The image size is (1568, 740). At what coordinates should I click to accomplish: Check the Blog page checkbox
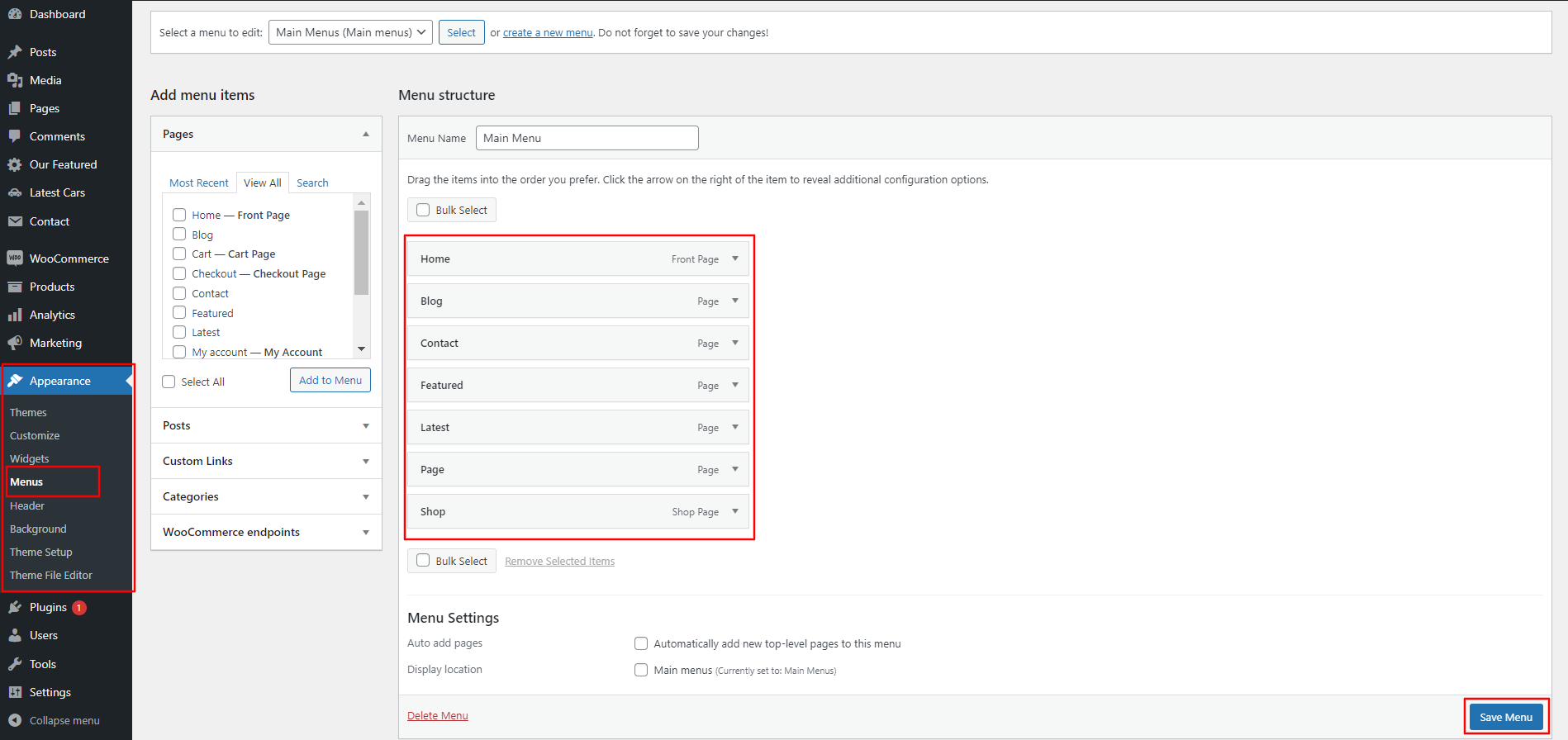tap(179, 234)
